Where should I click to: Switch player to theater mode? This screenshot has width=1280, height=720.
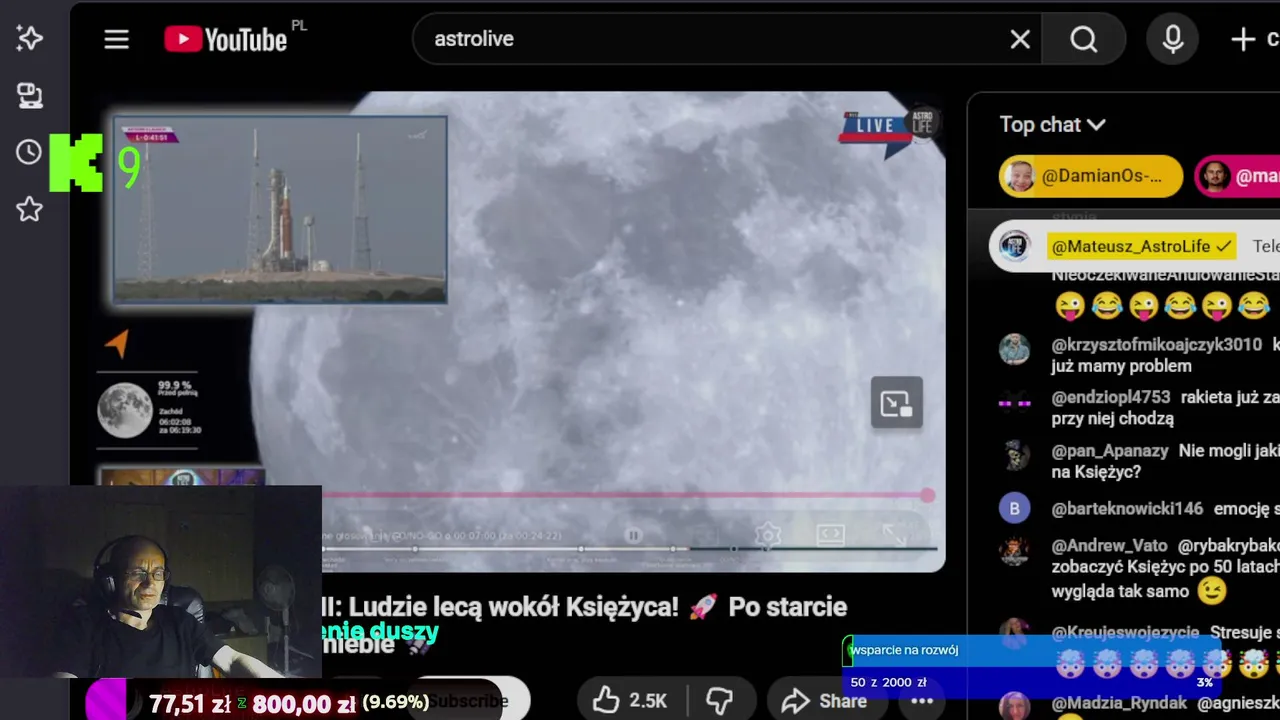click(830, 536)
